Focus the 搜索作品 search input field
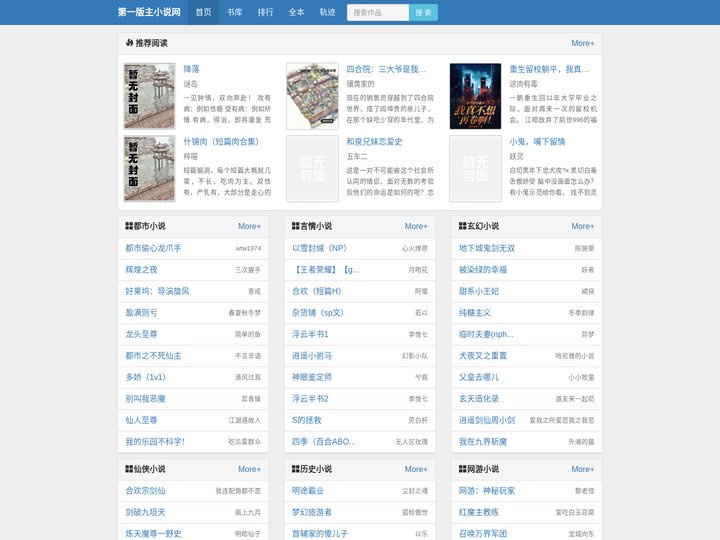 pos(378,12)
